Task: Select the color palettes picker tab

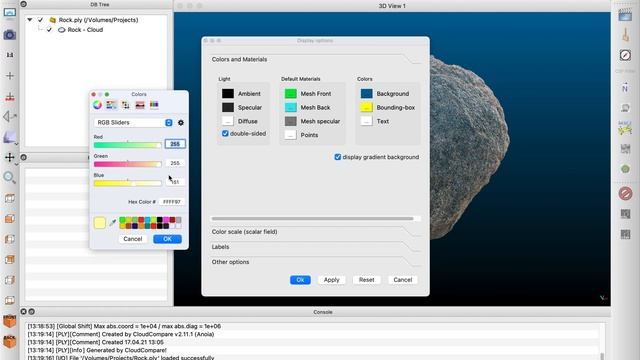Action: (x=126, y=105)
